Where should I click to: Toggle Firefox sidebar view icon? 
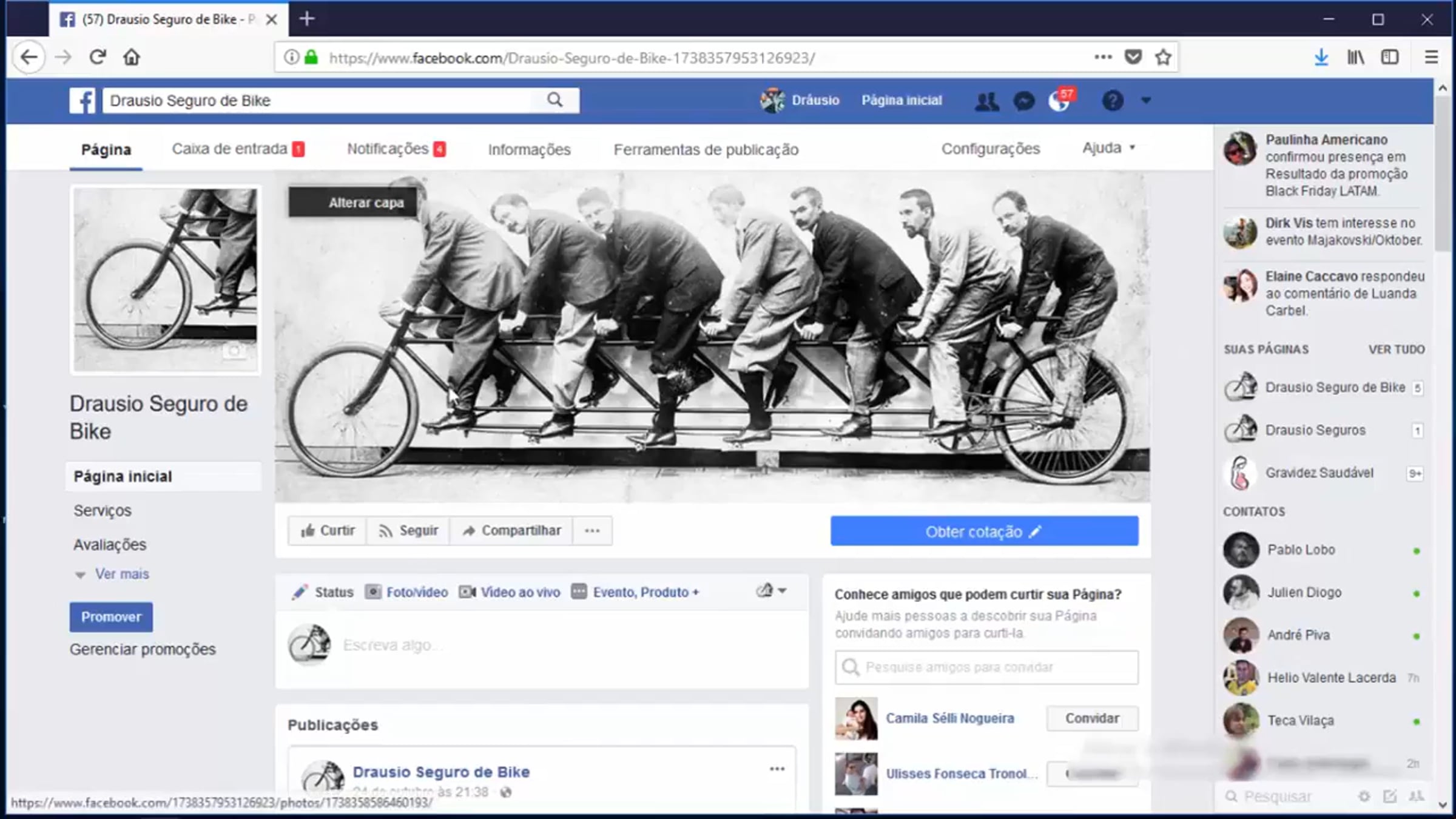pos(1390,58)
